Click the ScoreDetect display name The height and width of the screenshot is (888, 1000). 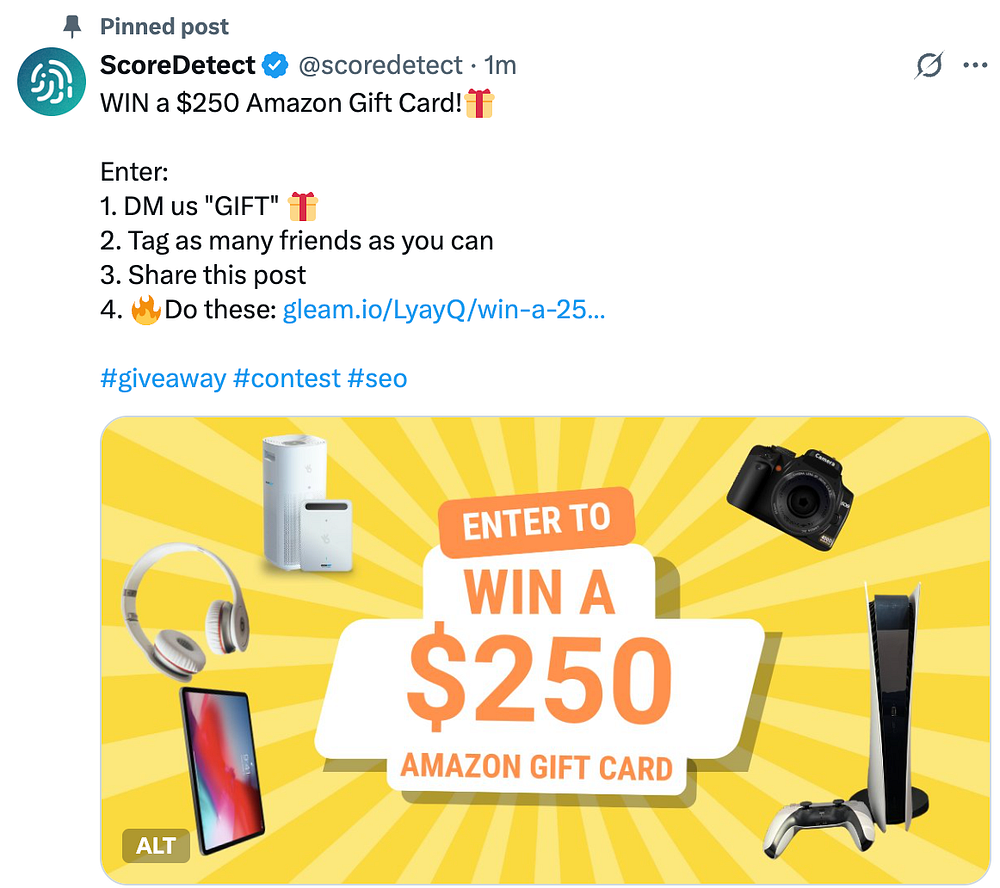point(178,65)
